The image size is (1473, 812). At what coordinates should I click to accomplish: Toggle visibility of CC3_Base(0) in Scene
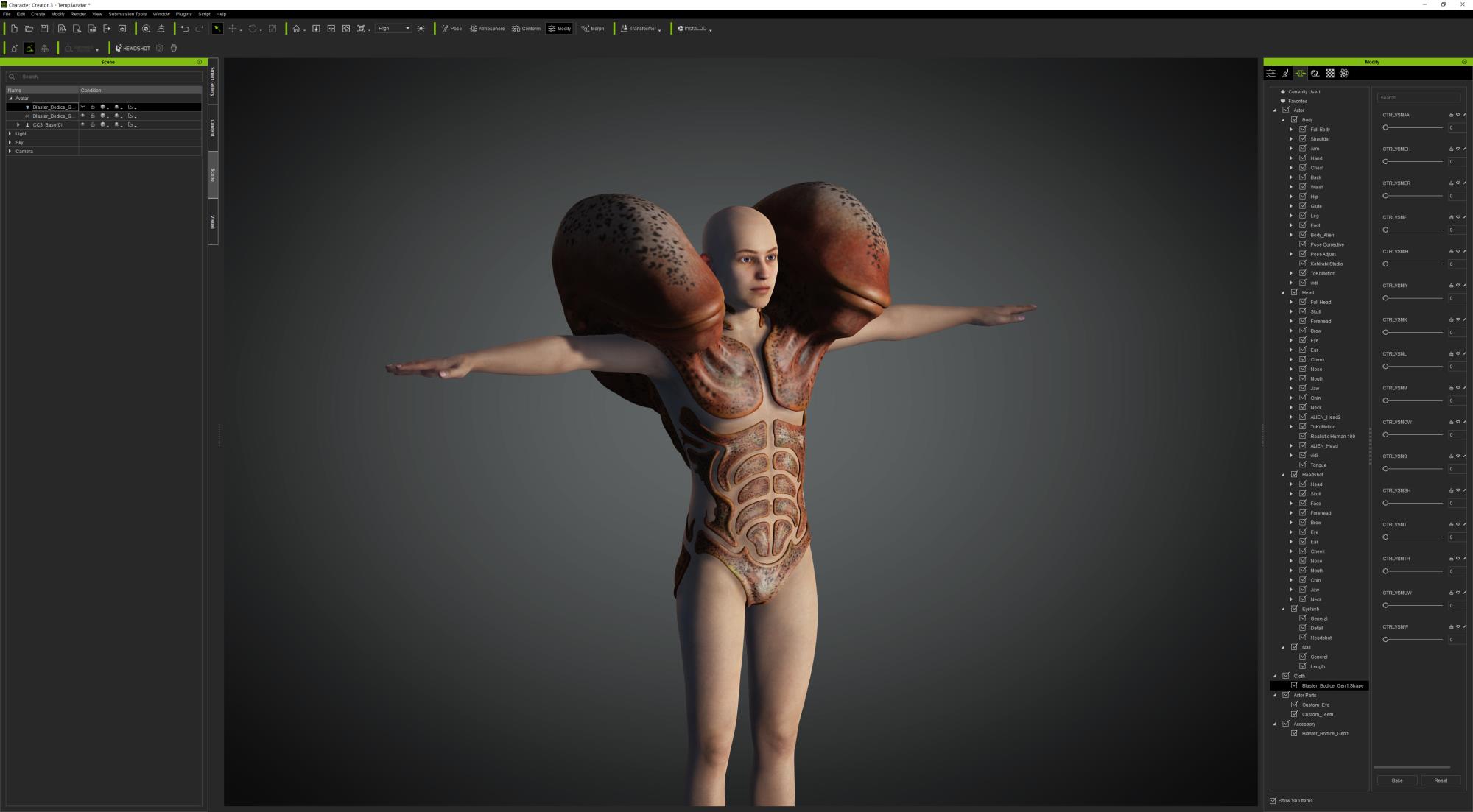pos(82,124)
